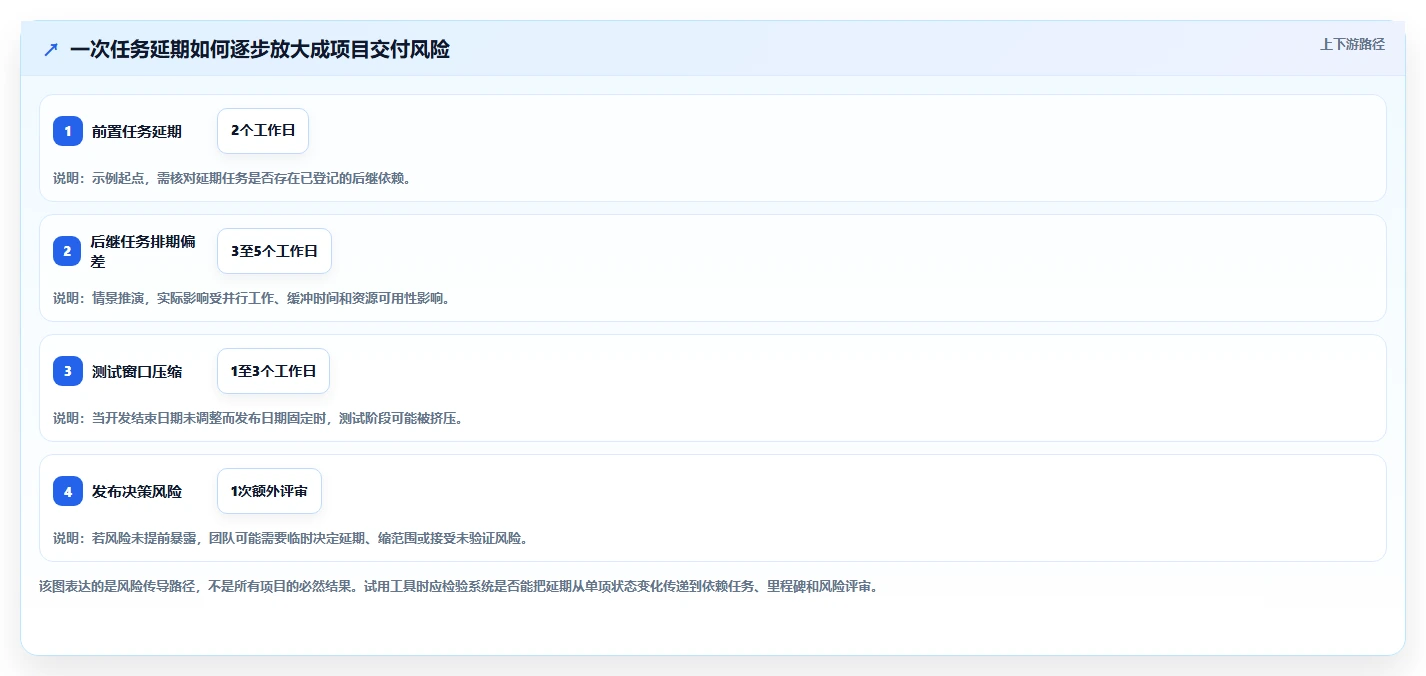1426x676 pixels.
Task: Click the 发布决策风险 step title
Action: [137, 491]
